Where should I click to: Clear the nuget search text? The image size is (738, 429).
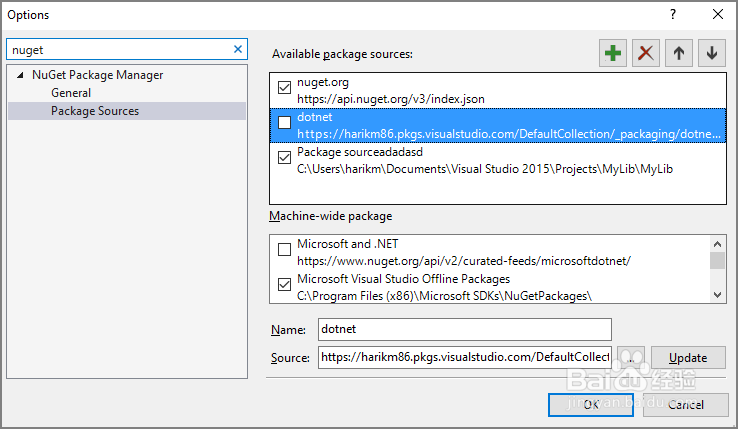pyautogui.click(x=238, y=49)
